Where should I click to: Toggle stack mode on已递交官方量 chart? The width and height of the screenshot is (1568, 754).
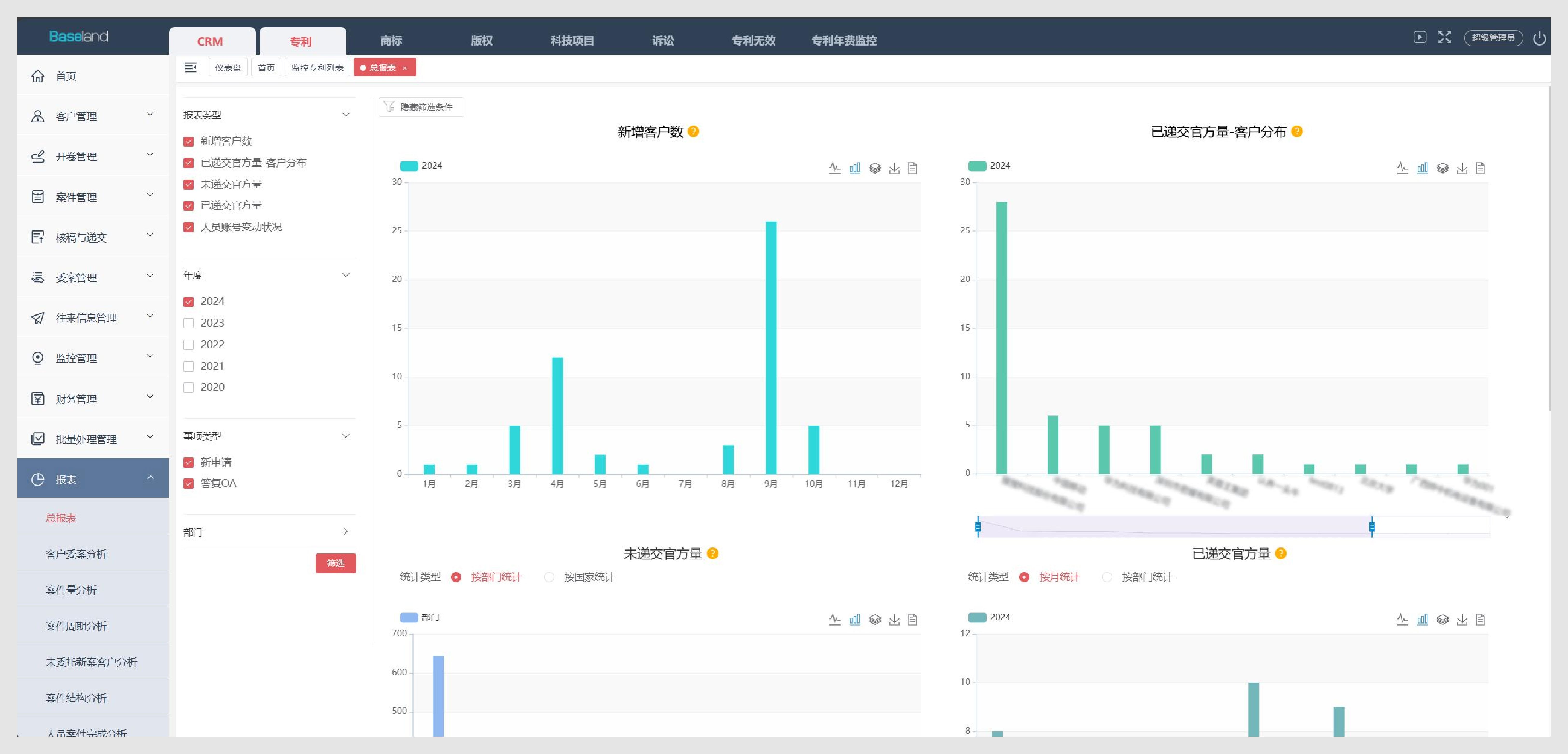[1443, 619]
